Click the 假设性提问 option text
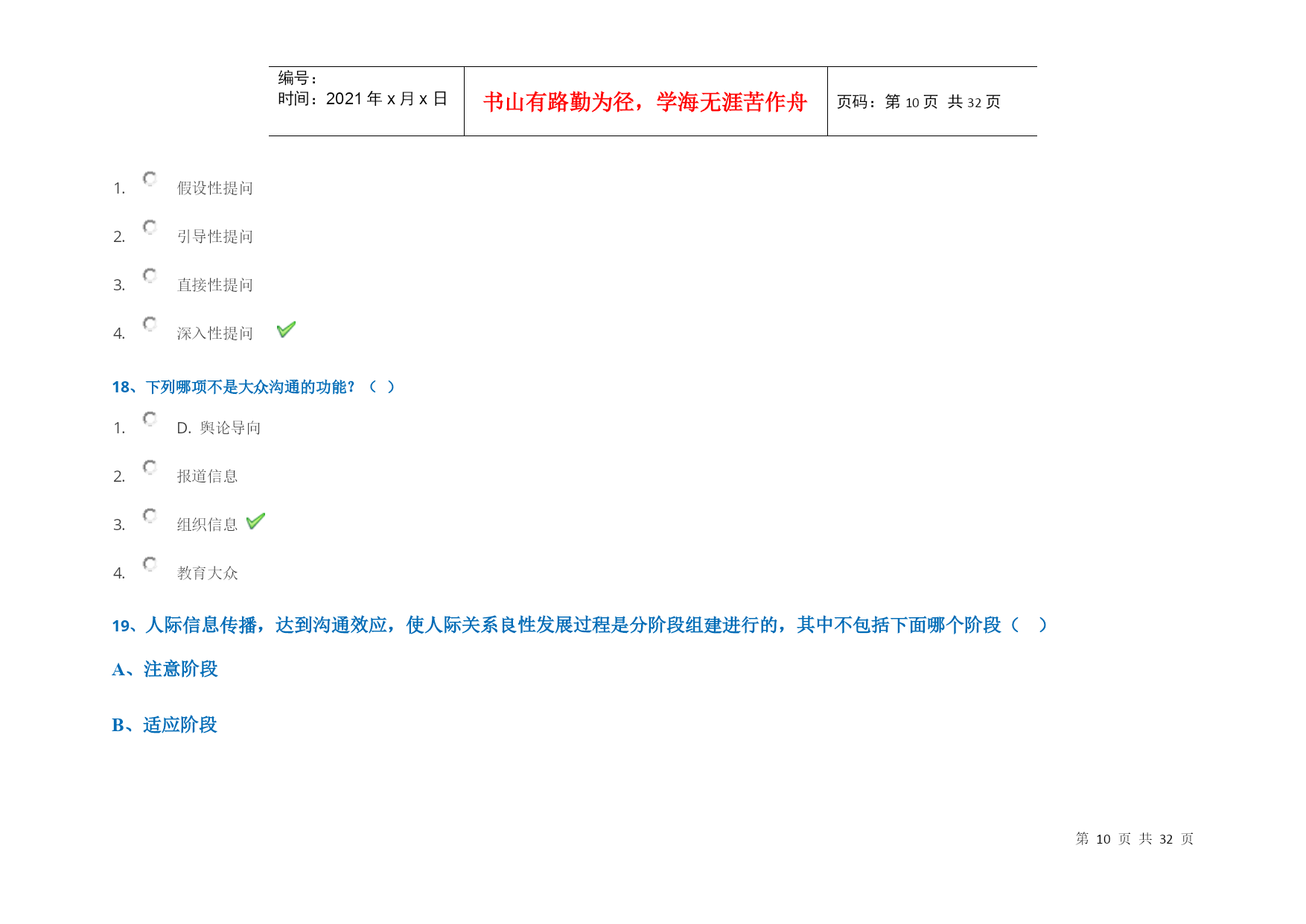This screenshot has width=1306, height=924. [215, 188]
